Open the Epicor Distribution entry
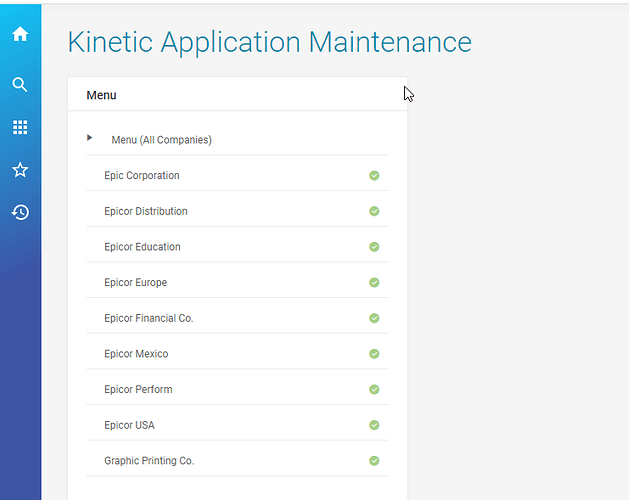 tap(237, 211)
